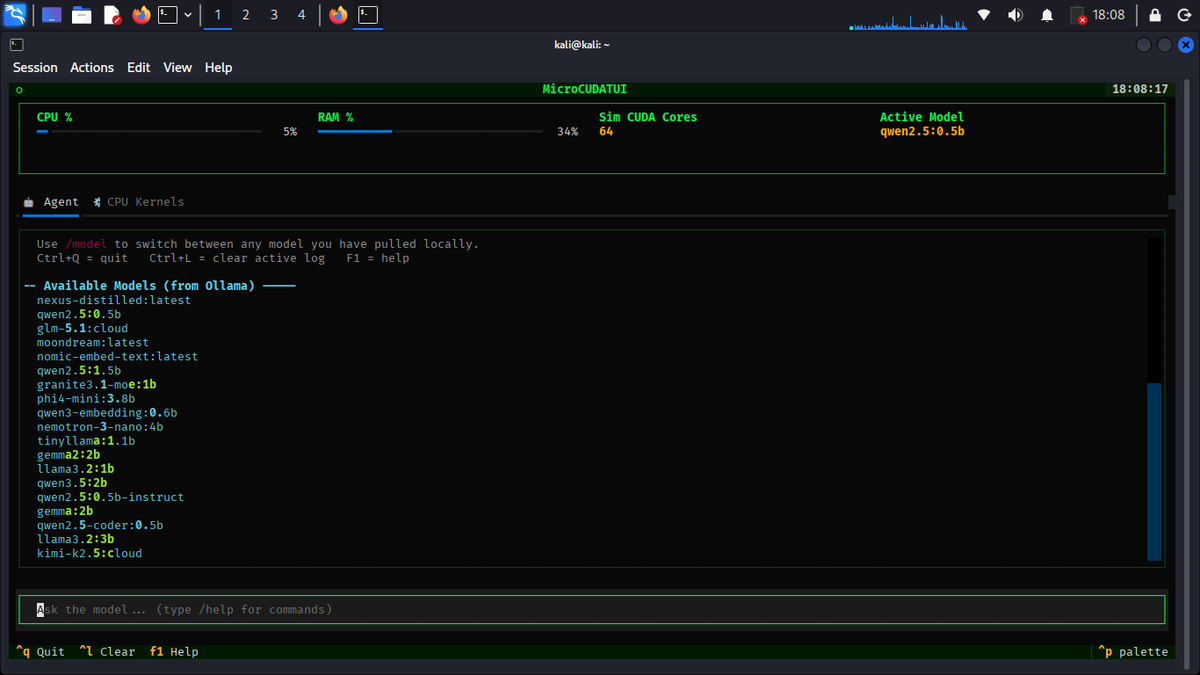Open the file manager launcher in the panel

82,15
